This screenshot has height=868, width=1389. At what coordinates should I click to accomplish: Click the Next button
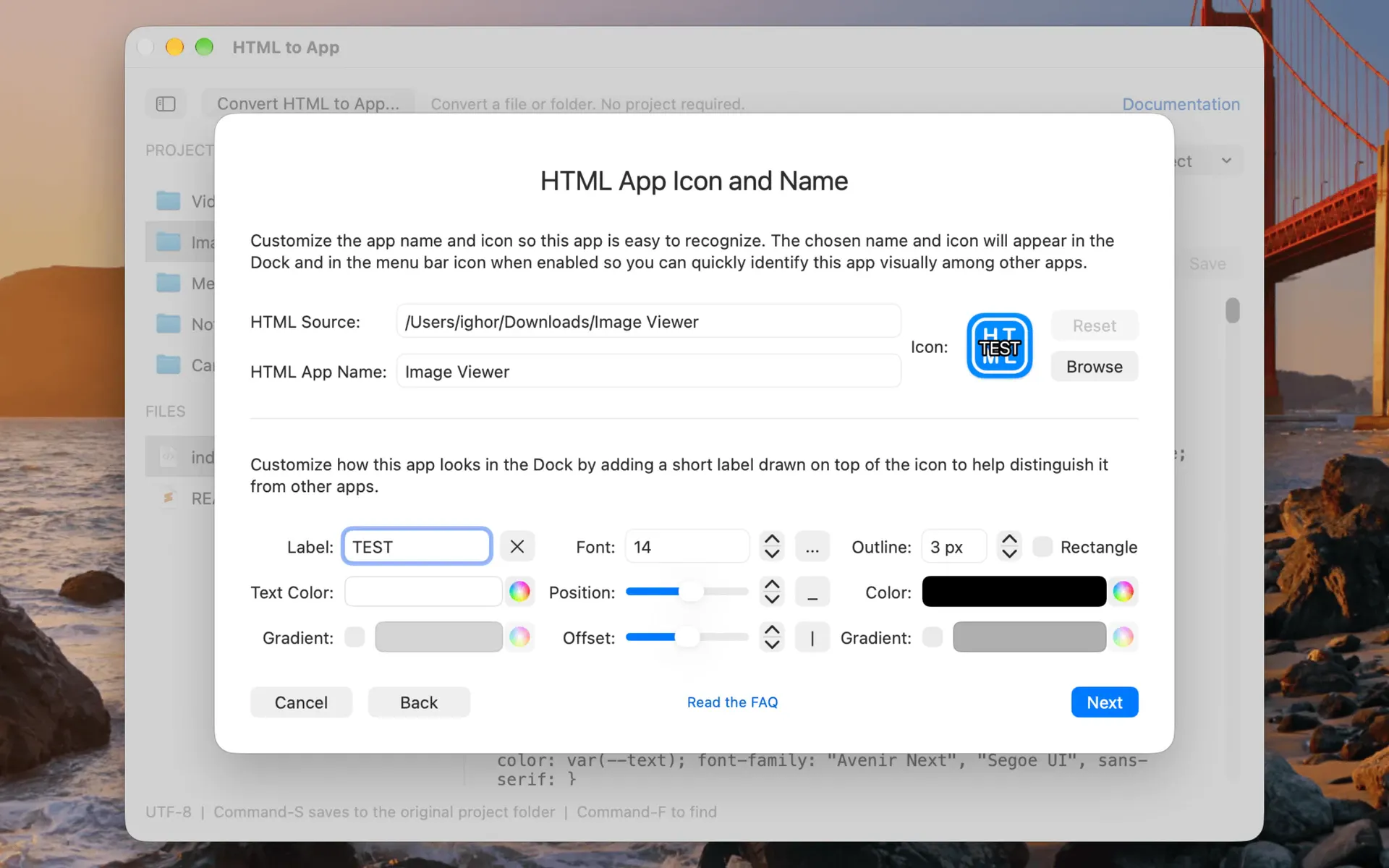point(1104,702)
